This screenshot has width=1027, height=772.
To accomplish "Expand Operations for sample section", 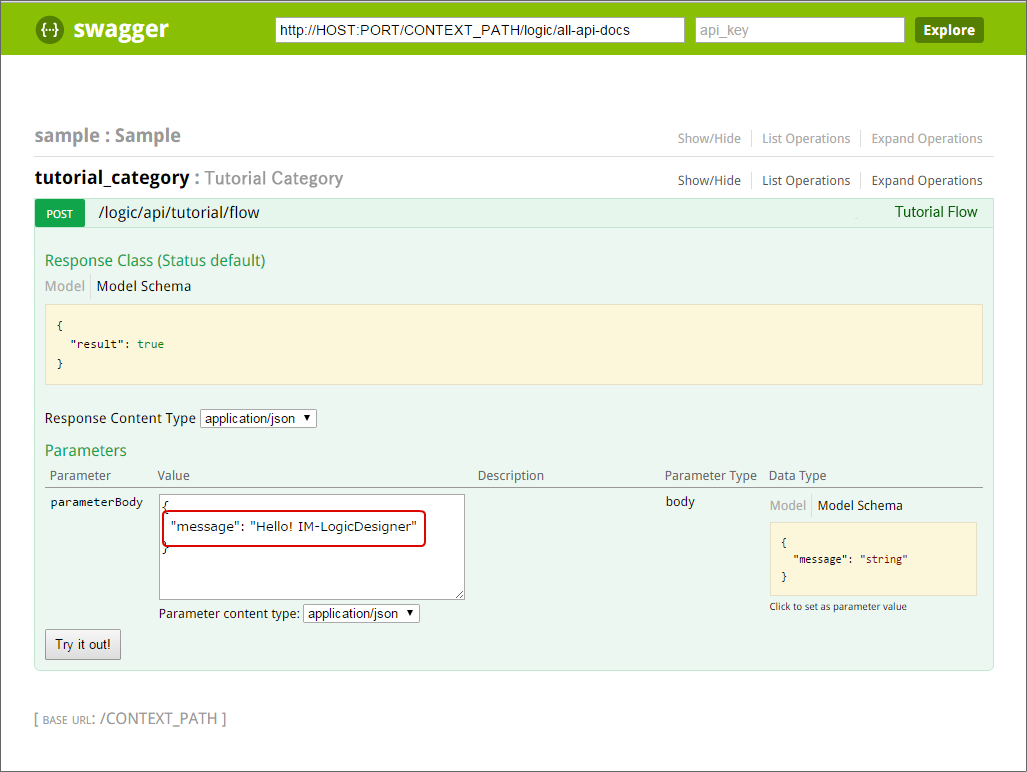I will pos(927,139).
